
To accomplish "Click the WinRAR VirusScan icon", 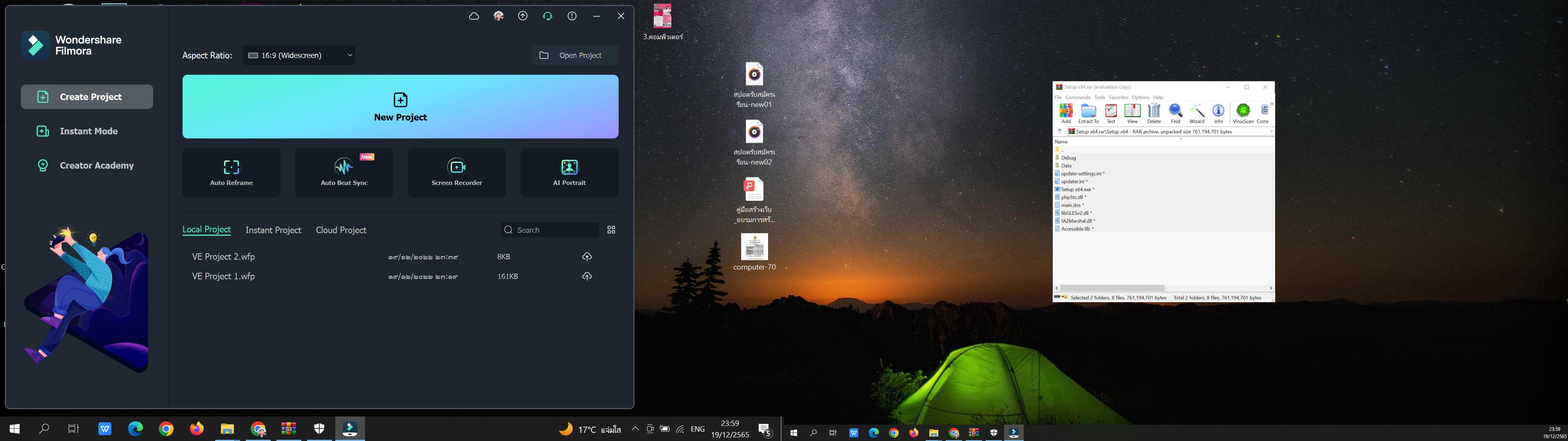I will tap(1243, 113).
